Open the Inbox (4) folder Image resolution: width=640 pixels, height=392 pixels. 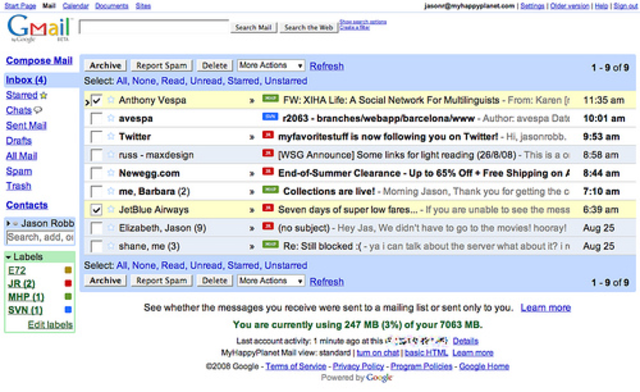pyautogui.click(x=26, y=80)
